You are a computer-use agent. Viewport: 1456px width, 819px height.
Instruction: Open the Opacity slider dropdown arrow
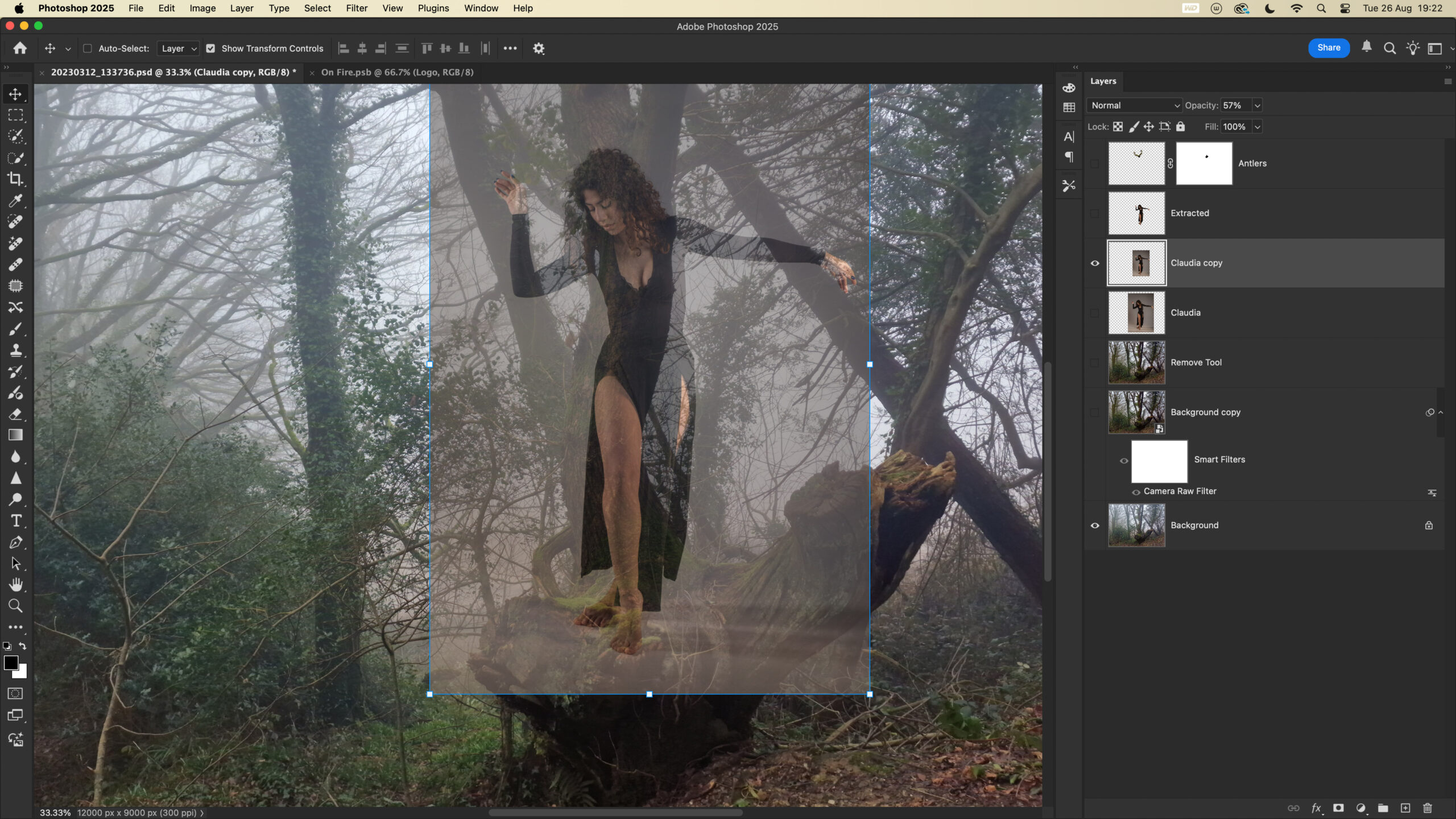[x=1258, y=105]
